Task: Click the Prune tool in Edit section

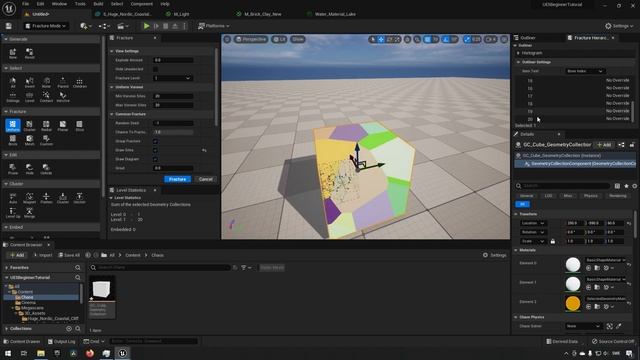Action: point(13,169)
